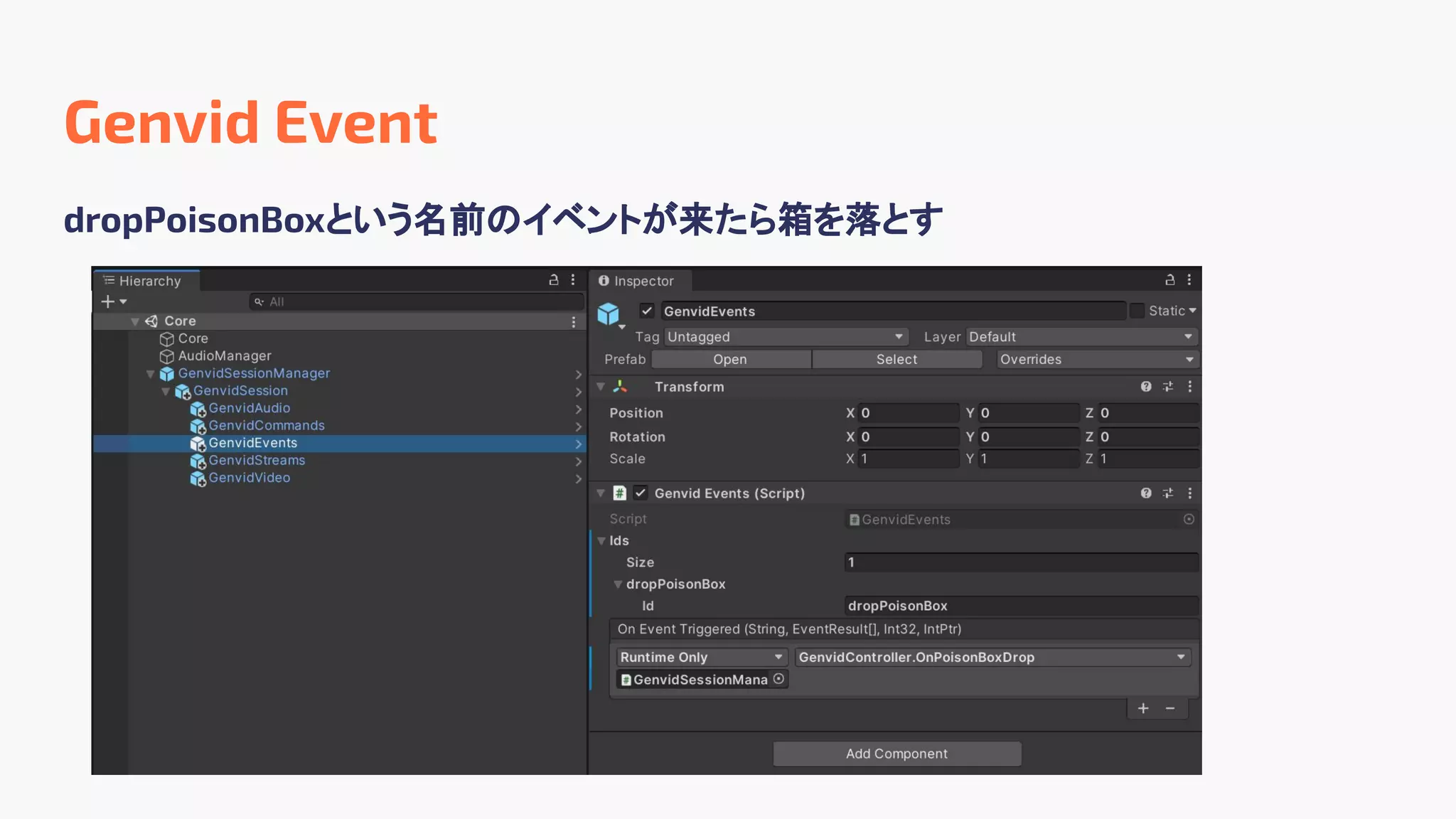Click the Ids Size field
Screen dimensions: 1456x819
1022,562
